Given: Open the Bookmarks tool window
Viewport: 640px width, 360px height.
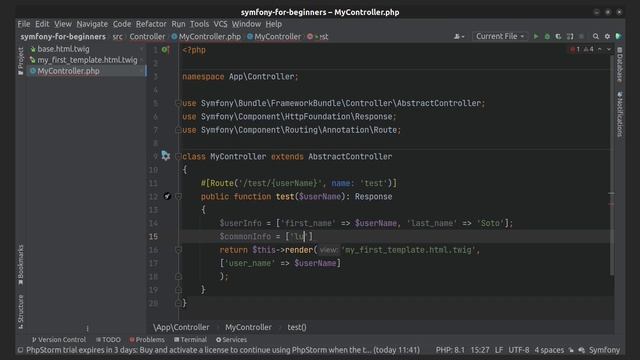Looking at the screenshot, I should click(21, 265).
